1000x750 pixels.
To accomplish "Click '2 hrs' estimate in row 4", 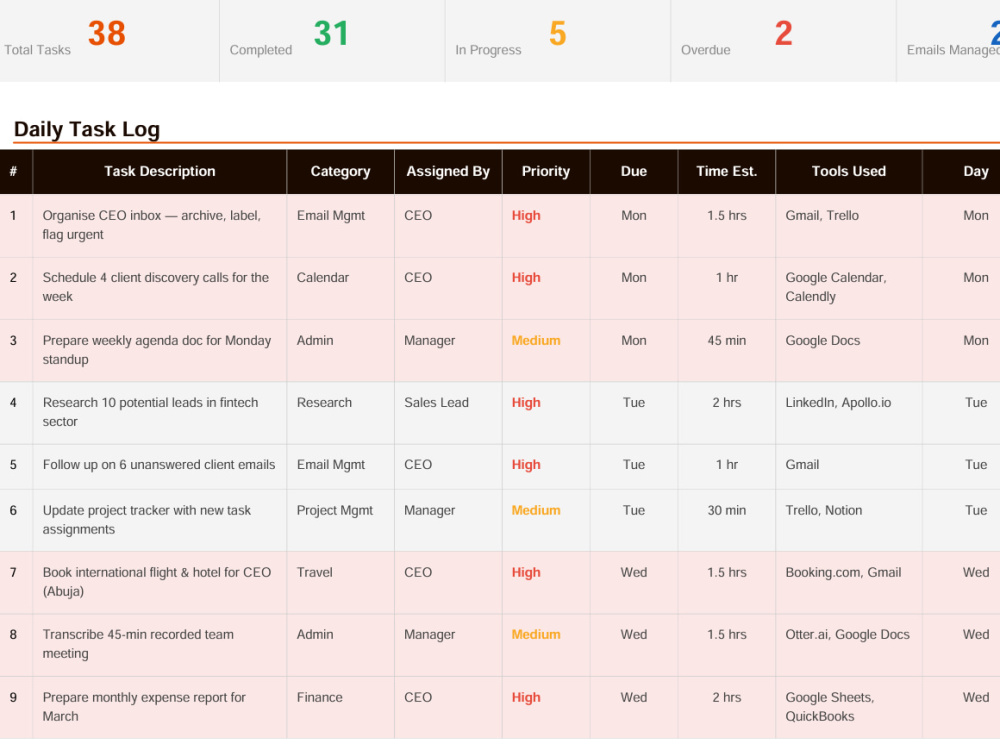I will point(726,403).
